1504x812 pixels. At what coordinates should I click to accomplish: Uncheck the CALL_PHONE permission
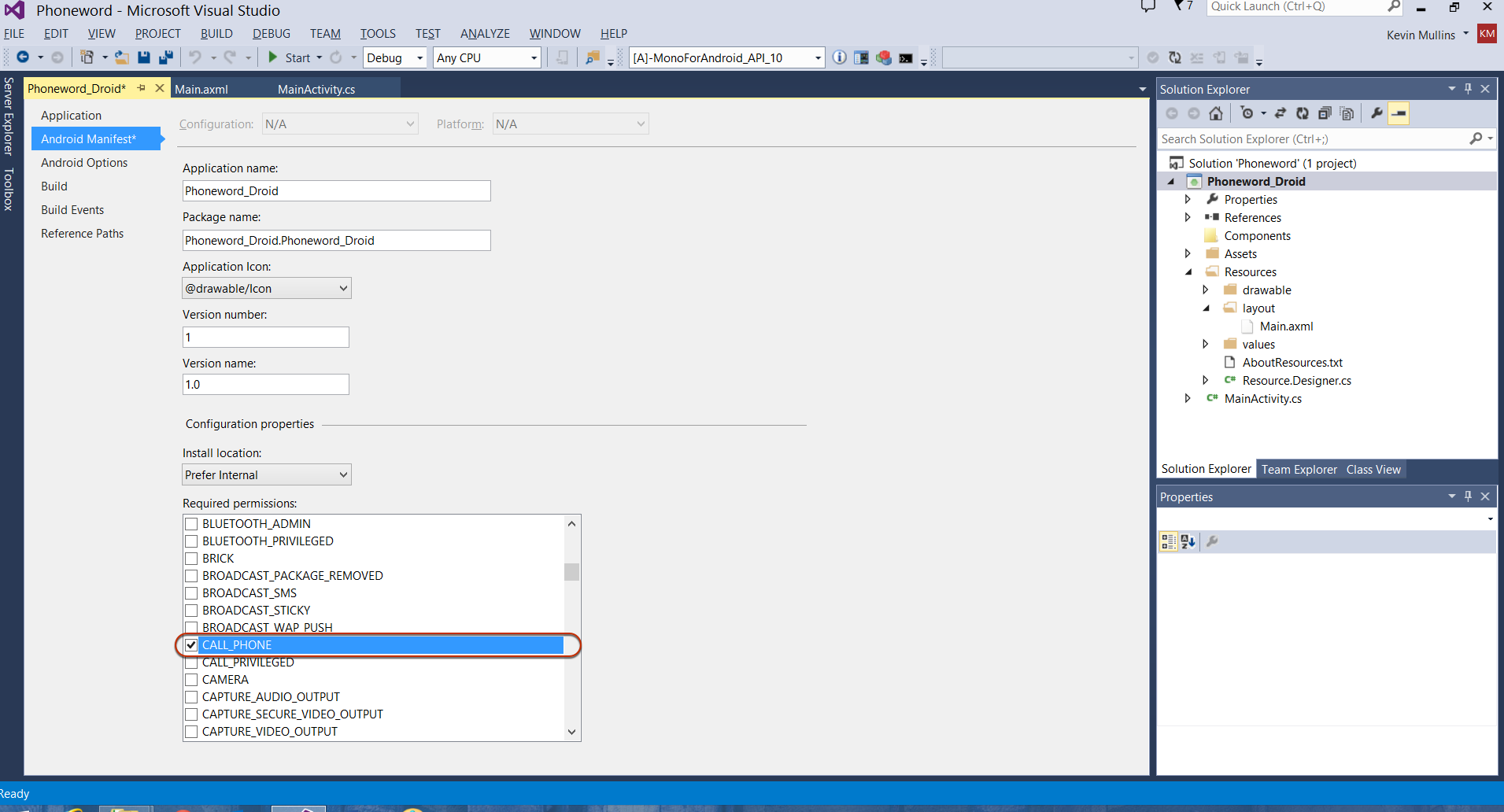191,645
